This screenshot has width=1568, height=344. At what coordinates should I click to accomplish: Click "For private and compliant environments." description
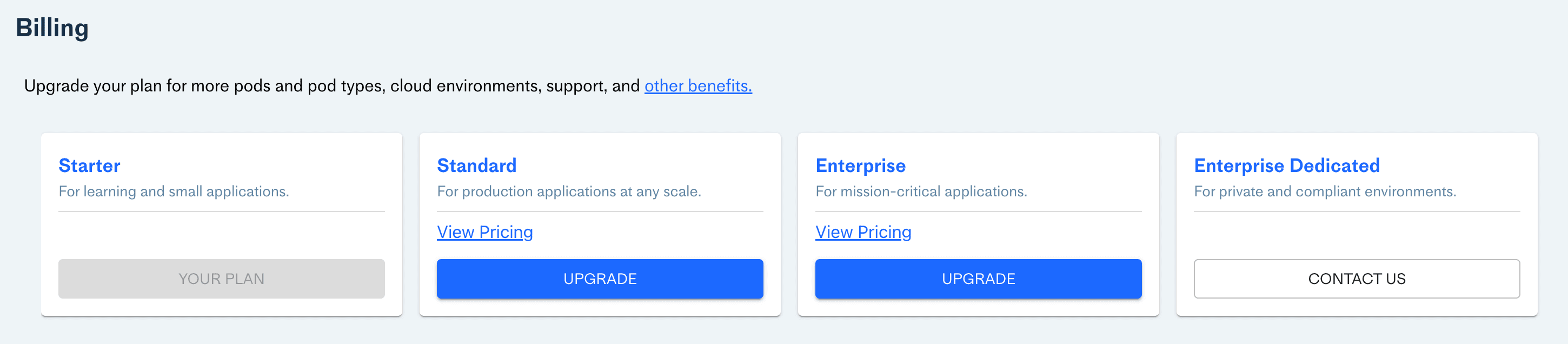coord(1325,192)
